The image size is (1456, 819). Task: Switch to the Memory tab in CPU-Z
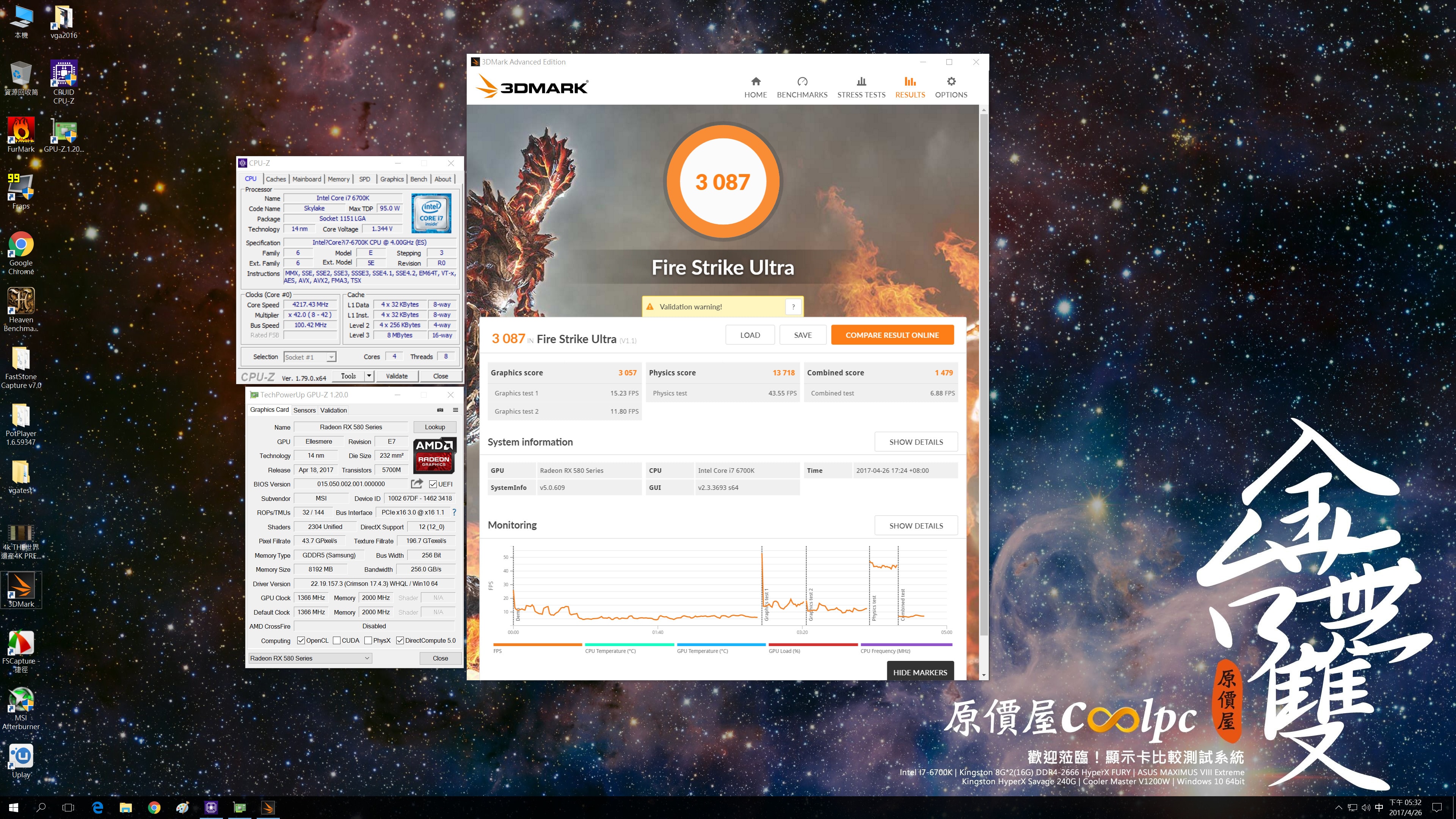tap(339, 179)
